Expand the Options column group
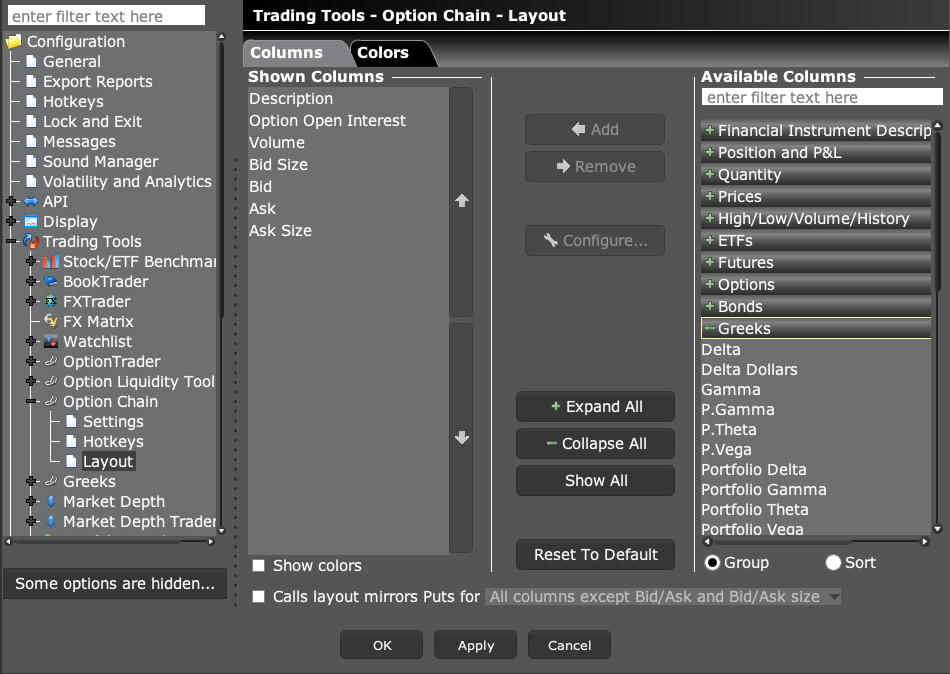The height and width of the screenshot is (674, 950). [710, 284]
